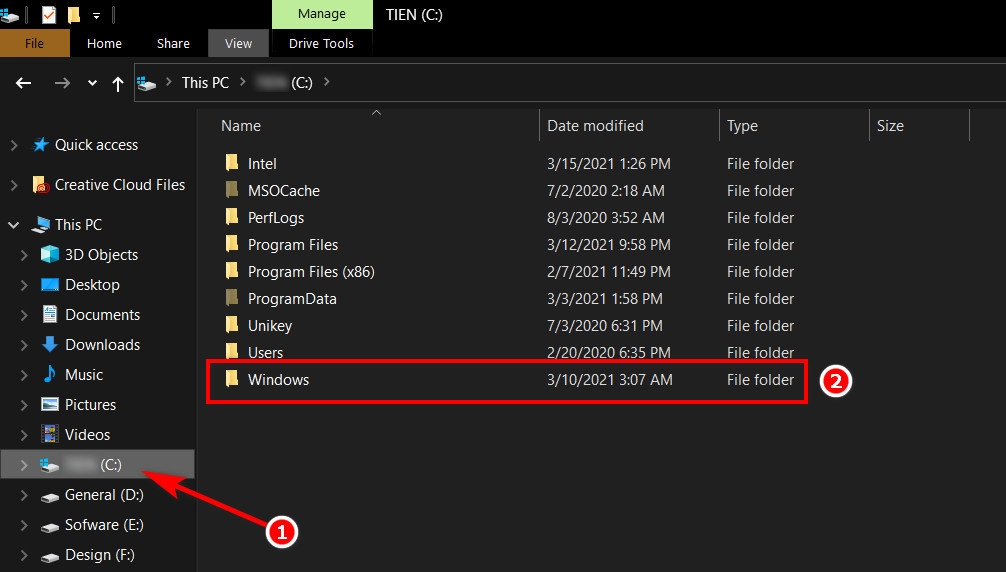Click the Downloads arrow icon in sidebar
The height and width of the screenshot is (572, 1006).
tap(49, 344)
